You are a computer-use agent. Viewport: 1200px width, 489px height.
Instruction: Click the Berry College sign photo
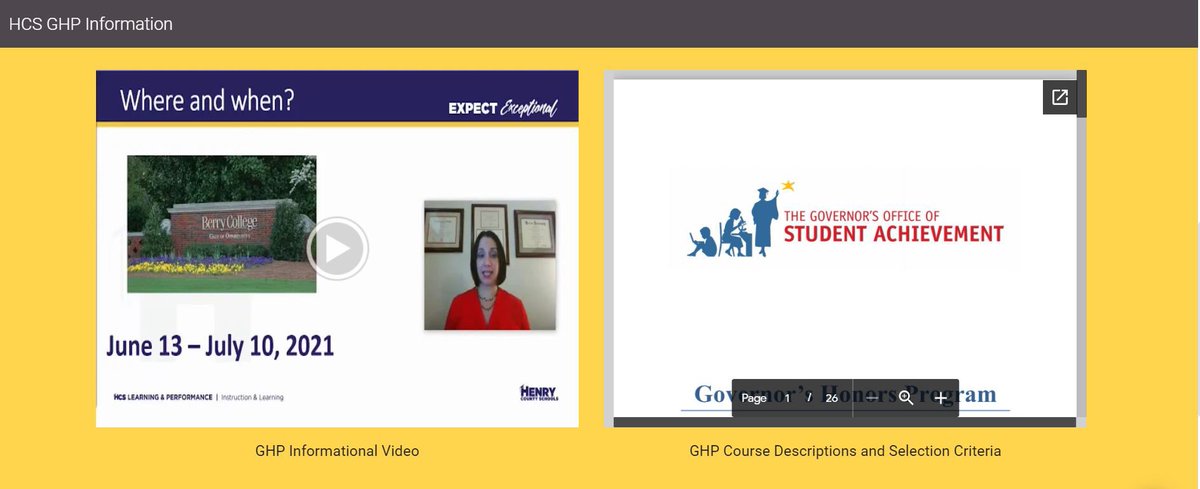coord(221,224)
